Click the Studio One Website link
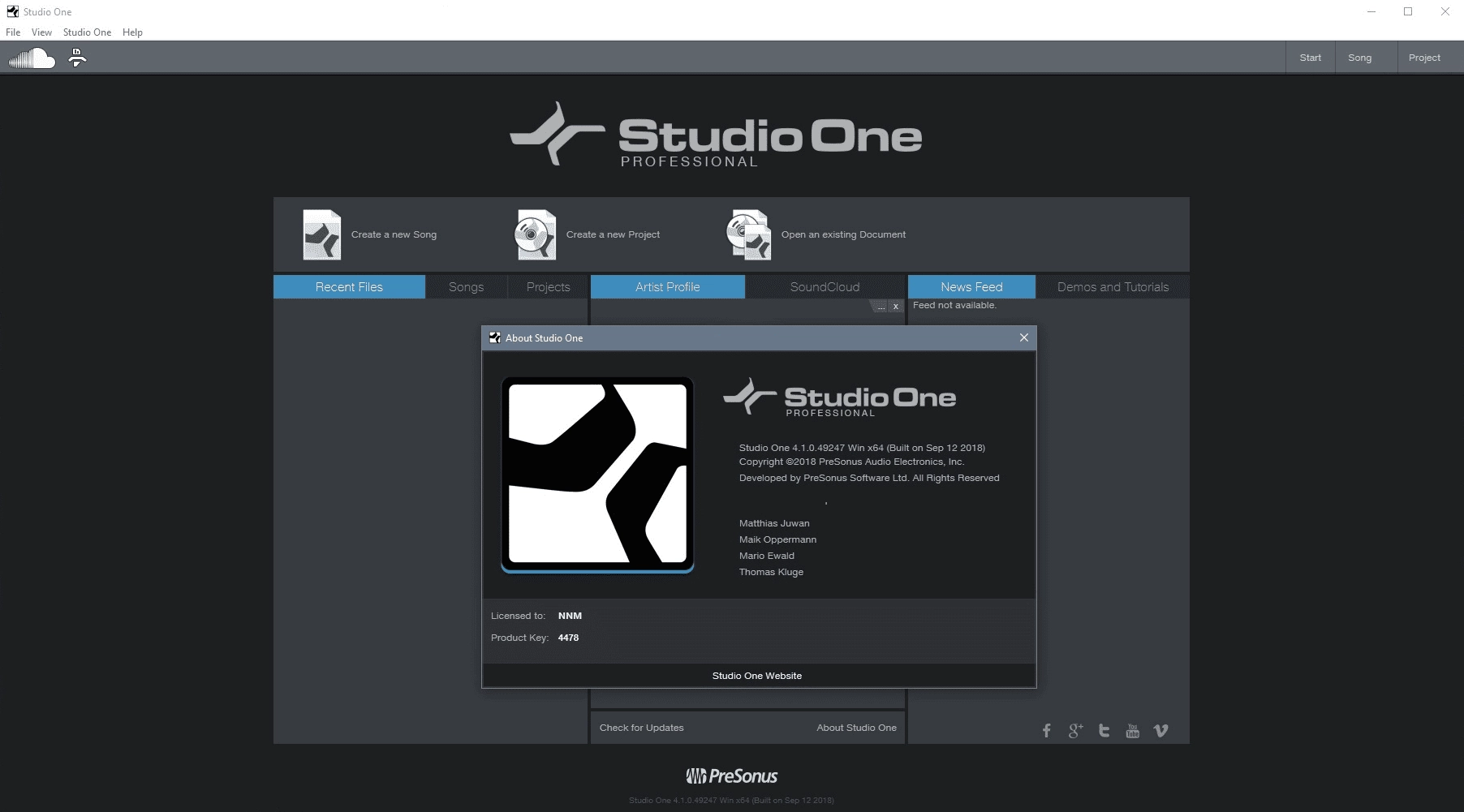 757,676
